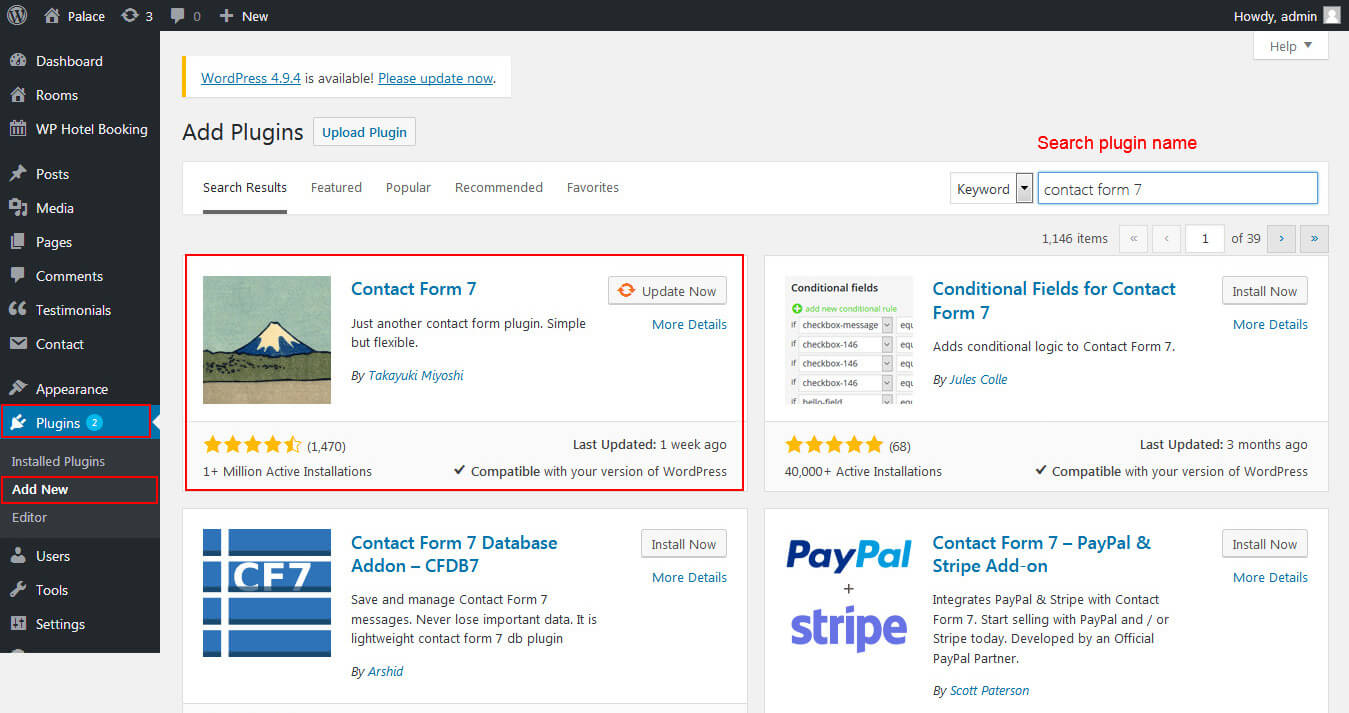1349x713 pixels.
Task: Open the updates indicator showing 3
Action: 137,16
